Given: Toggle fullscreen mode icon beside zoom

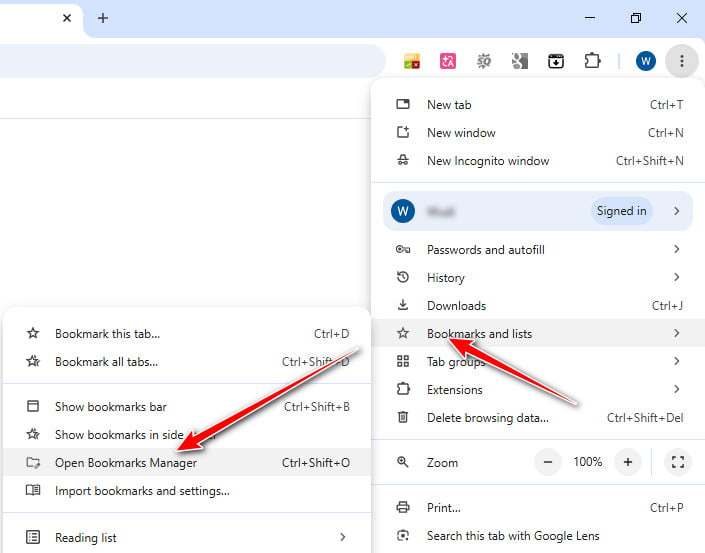Looking at the screenshot, I should point(678,462).
